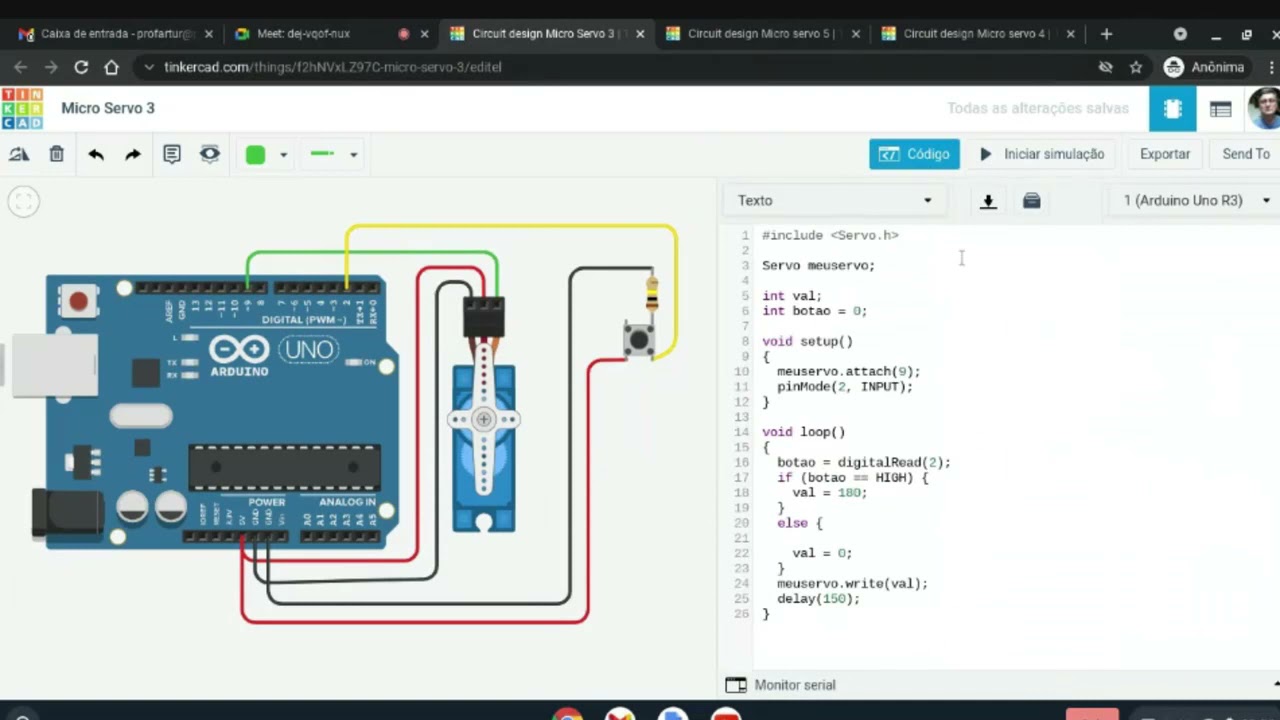Image resolution: width=1280 pixels, height=720 pixels.
Task: Expand the wire color dropdown arrow
Action: pos(283,155)
